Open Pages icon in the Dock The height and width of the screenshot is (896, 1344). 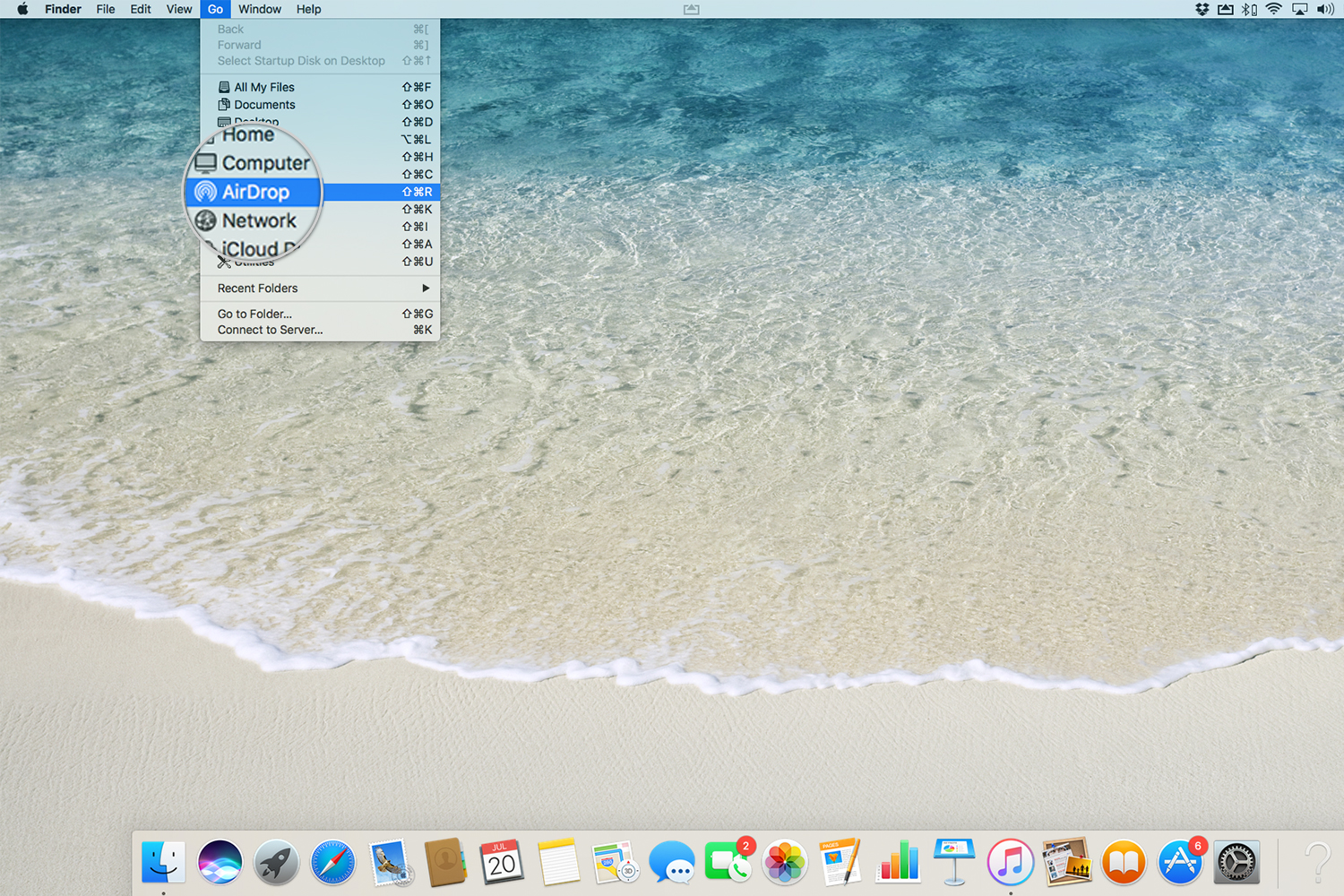[x=840, y=863]
